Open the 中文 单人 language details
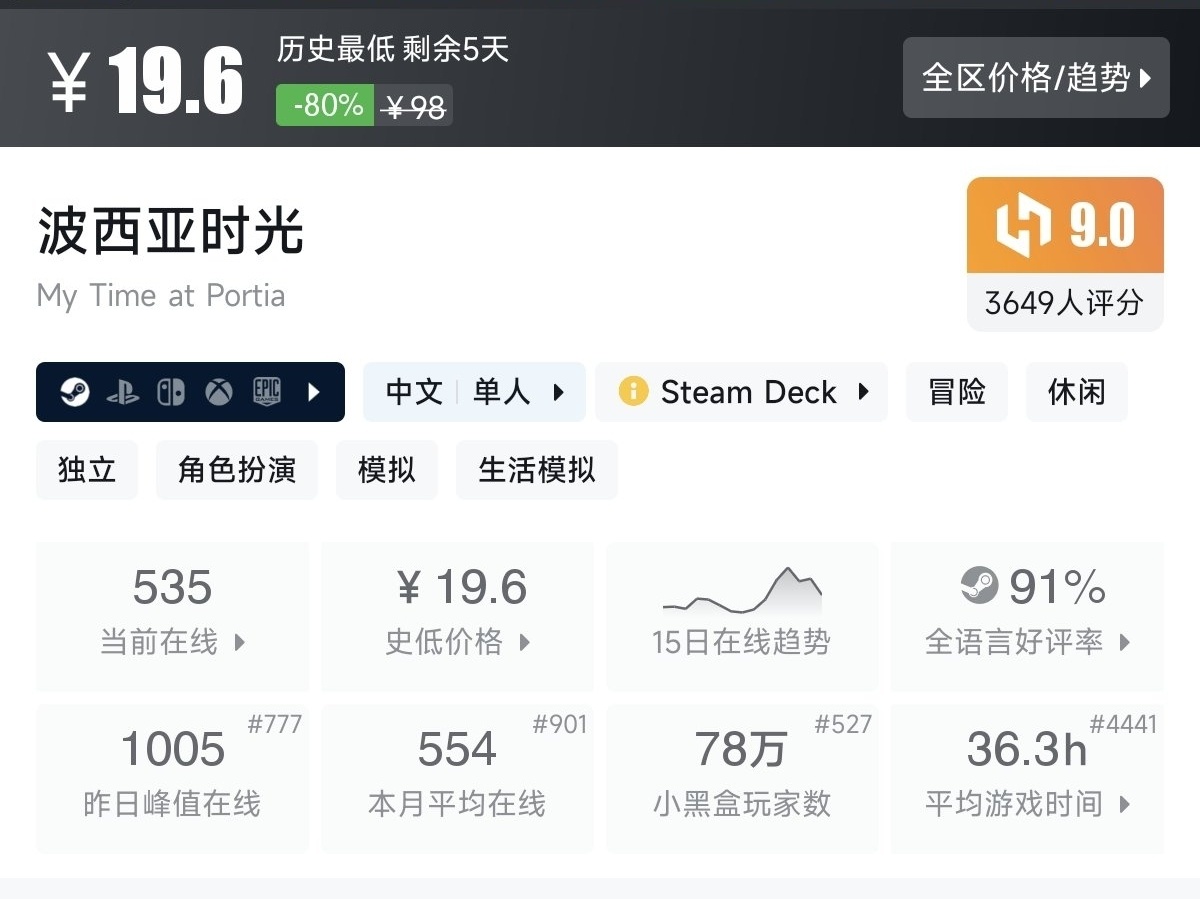The height and width of the screenshot is (899, 1200). click(474, 392)
